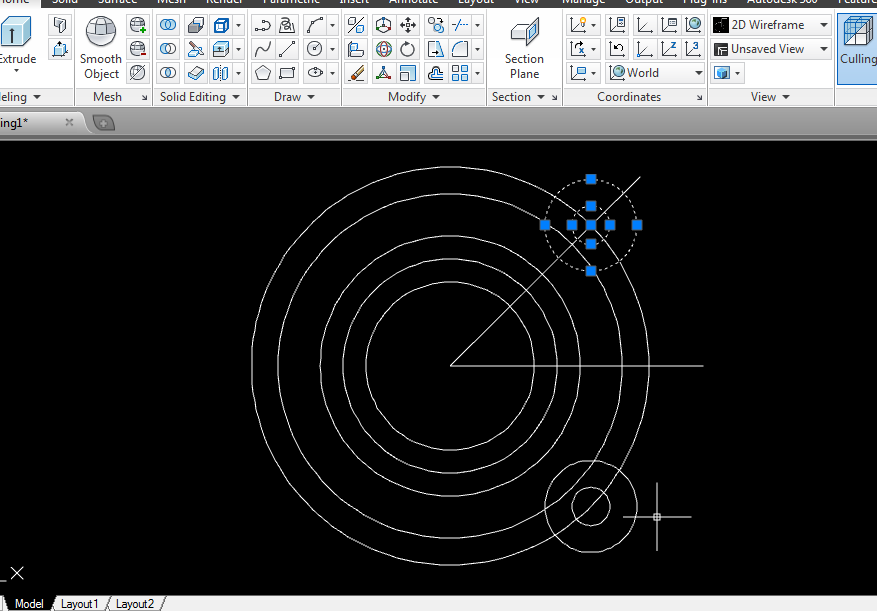This screenshot has width=877, height=611.
Task: Open the Ellipse tool dropdown arrow
Action: tap(332, 73)
